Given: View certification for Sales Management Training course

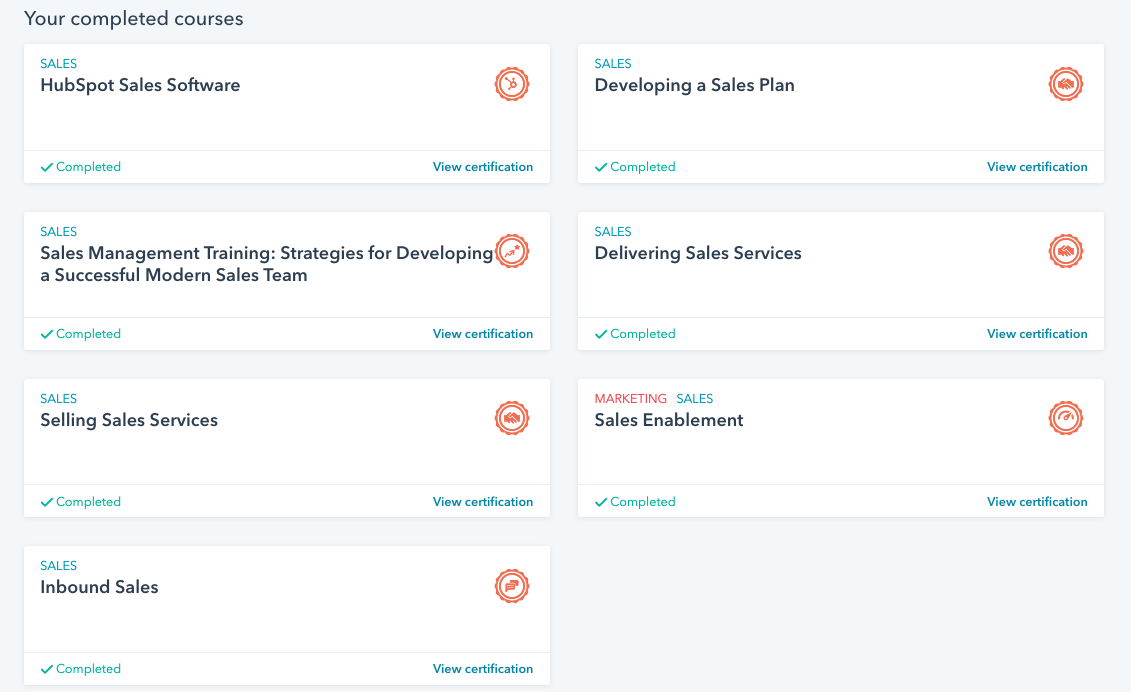Looking at the screenshot, I should (x=483, y=334).
